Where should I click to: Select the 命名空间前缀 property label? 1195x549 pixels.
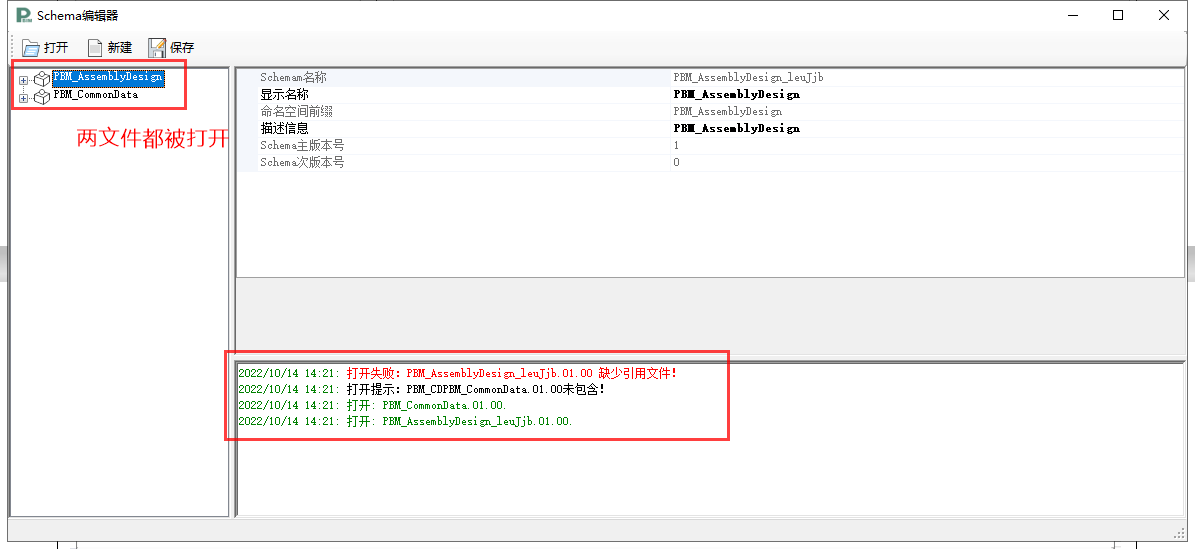click(296, 111)
